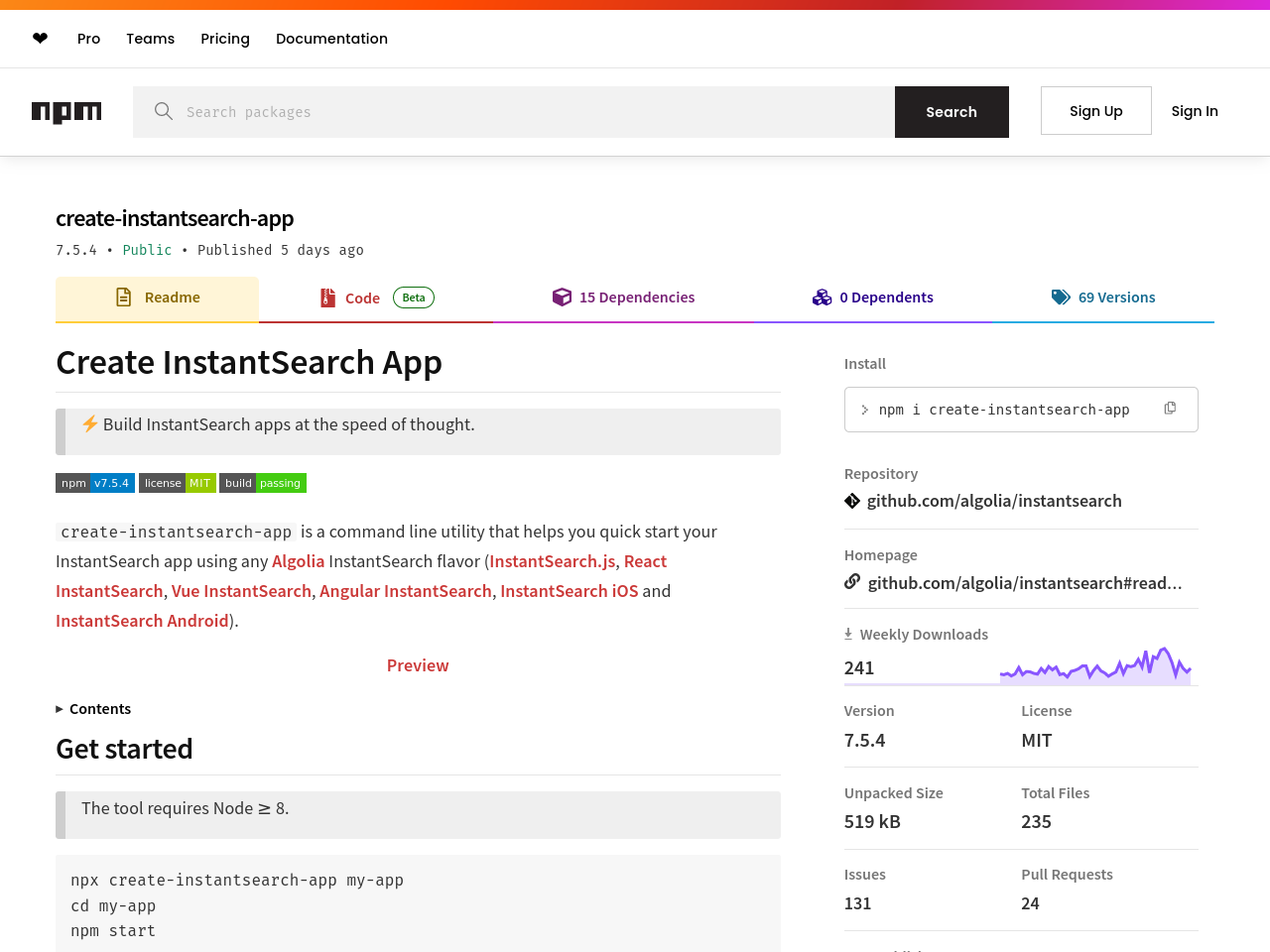Click the Versions tags icon
Image resolution: width=1270 pixels, height=952 pixels.
[x=1061, y=297]
